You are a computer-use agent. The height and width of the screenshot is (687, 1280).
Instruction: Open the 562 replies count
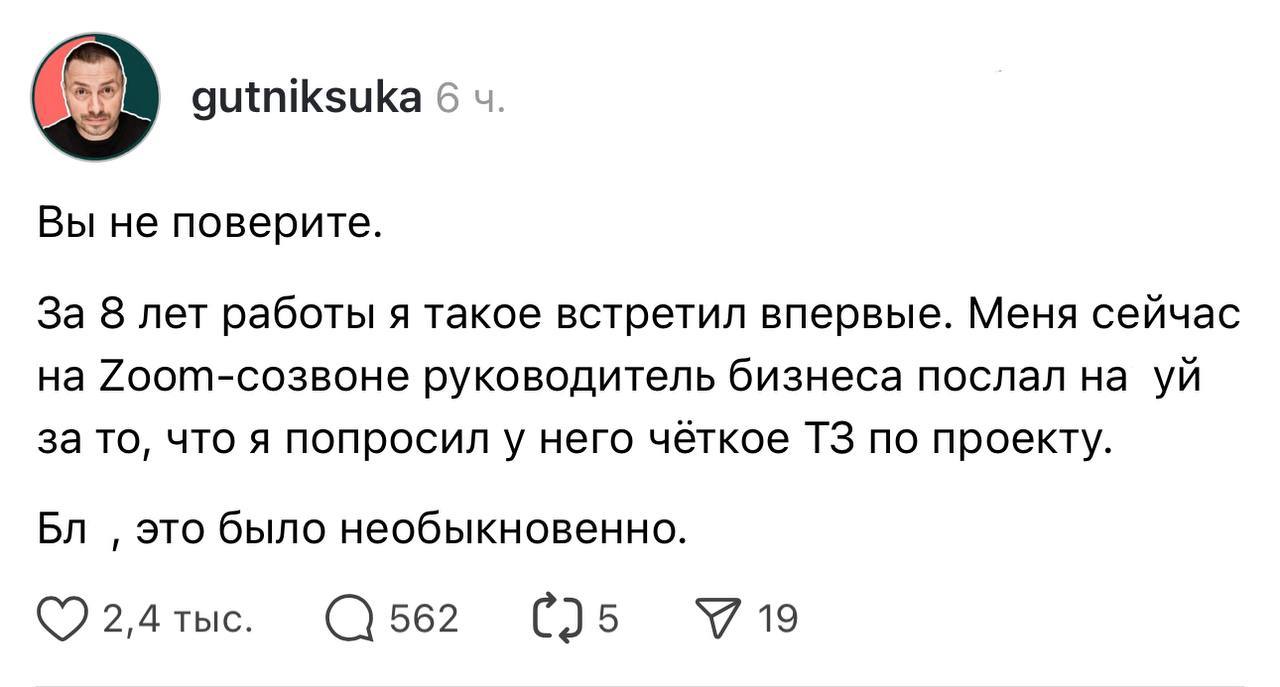pos(423,621)
